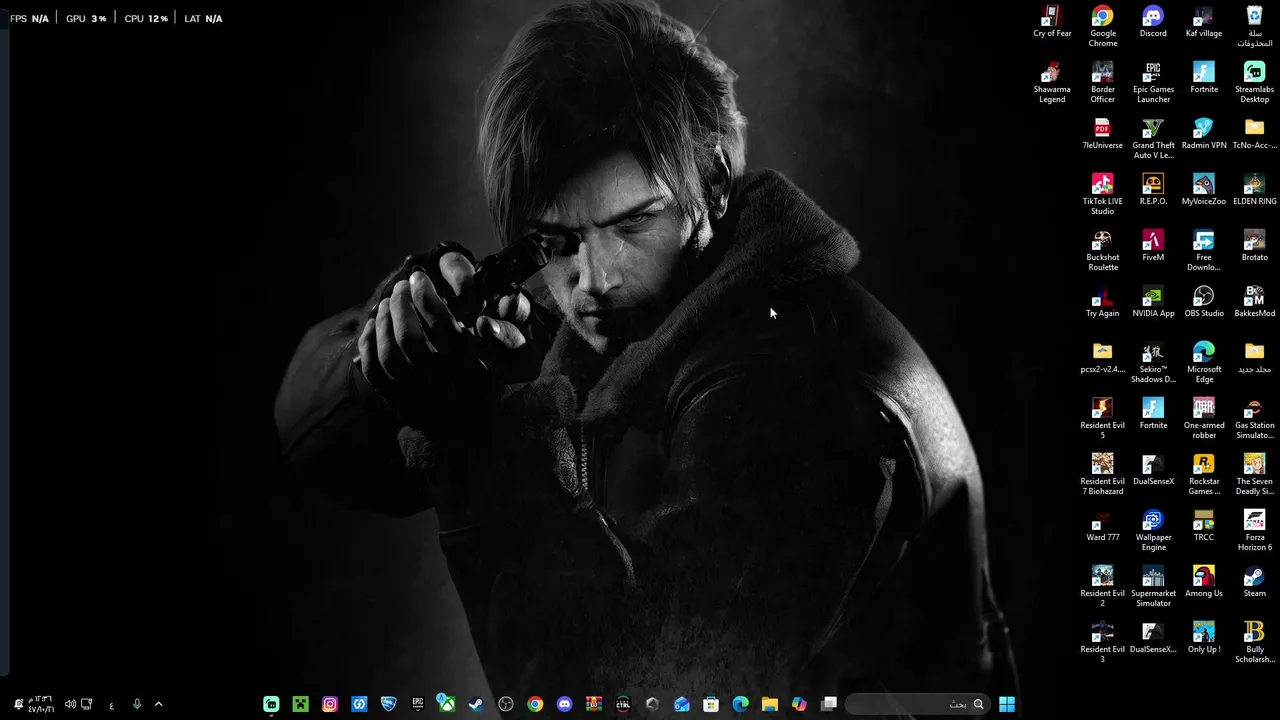
Task: Open Border Officer game shortcut
Action: 1102,83
